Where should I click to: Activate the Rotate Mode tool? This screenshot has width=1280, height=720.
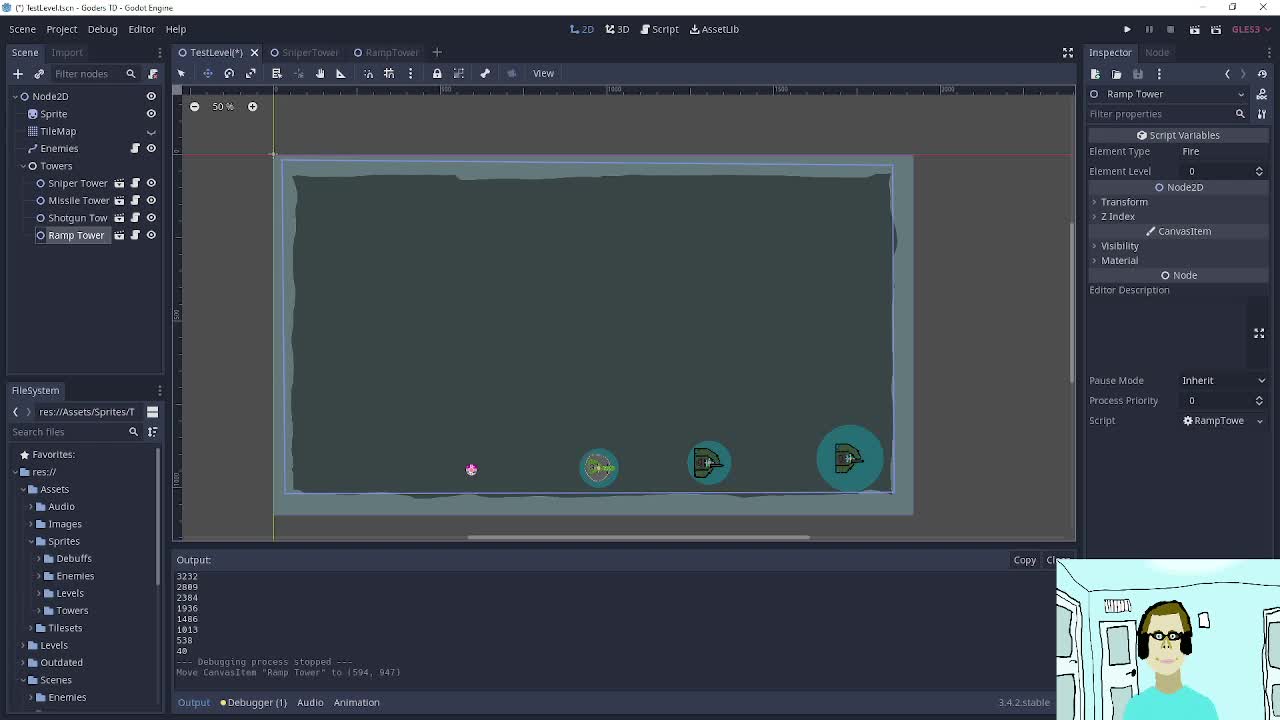[x=229, y=73]
